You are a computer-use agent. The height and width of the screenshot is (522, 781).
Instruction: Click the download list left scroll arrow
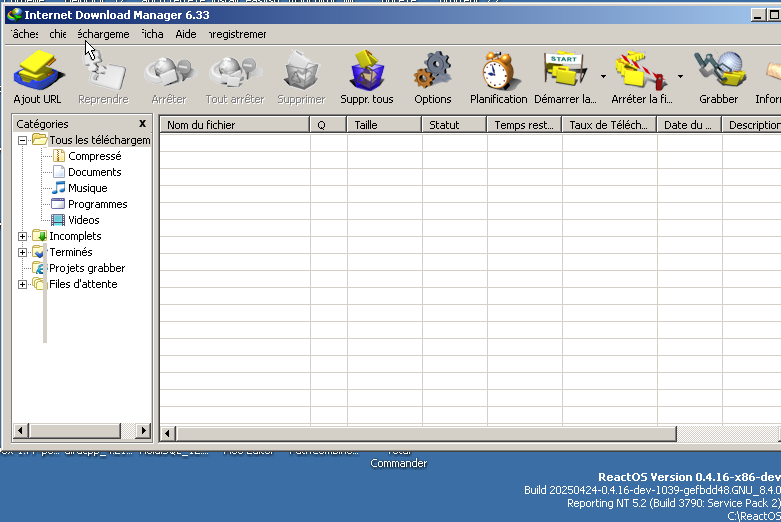coord(167,433)
